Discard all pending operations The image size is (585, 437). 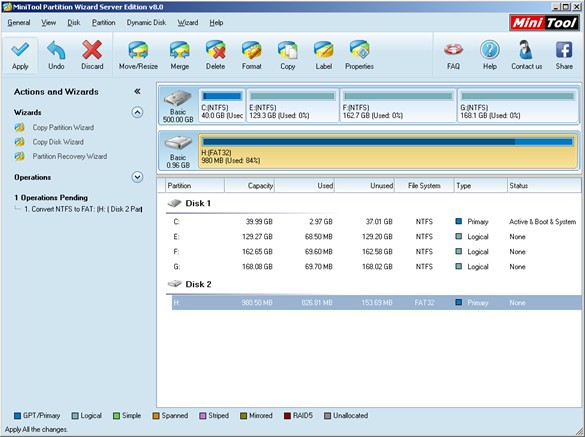pos(92,55)
